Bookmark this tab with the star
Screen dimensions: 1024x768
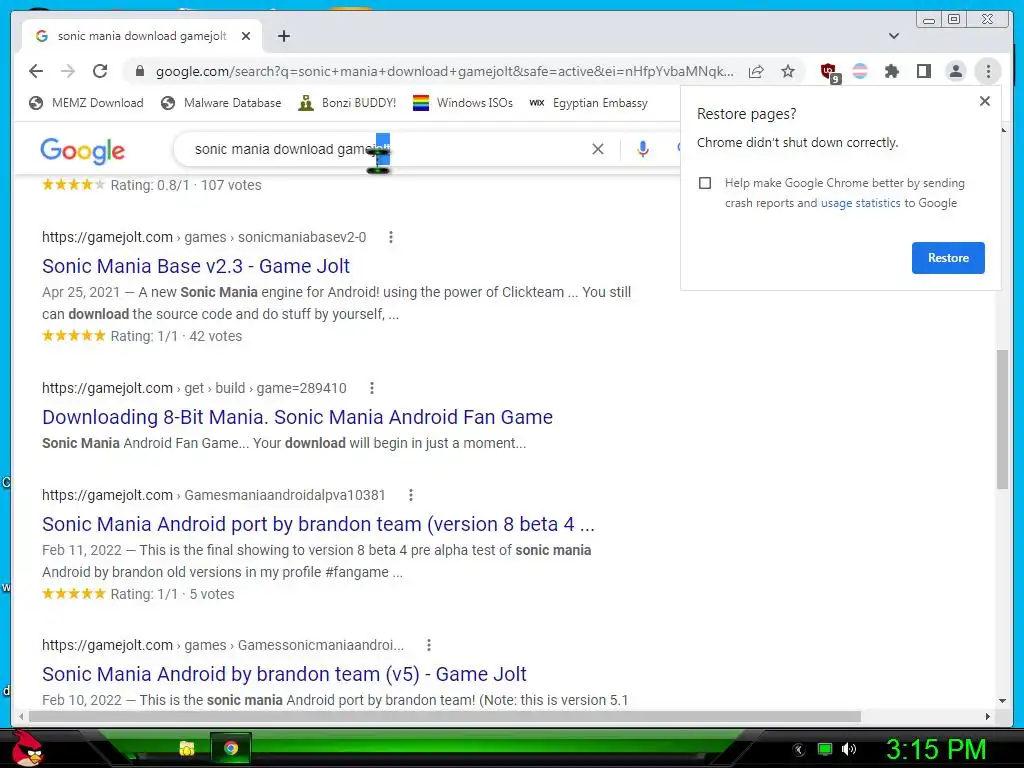click(788, 71)
